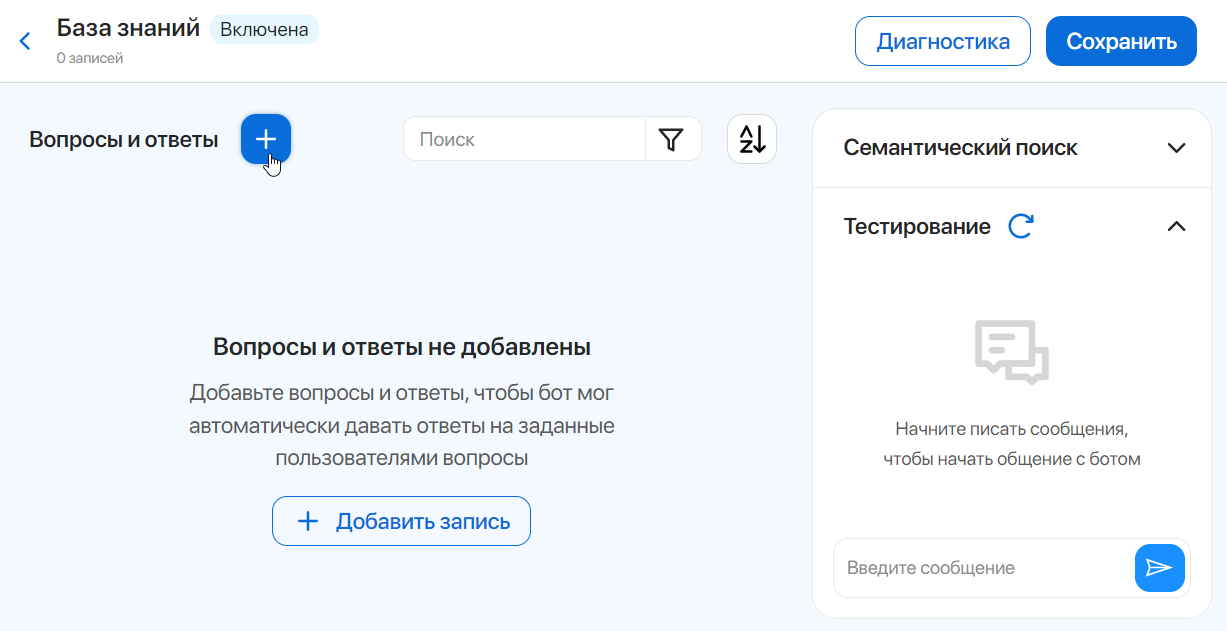Expand Семантический поиск with its chevron
1227x631 pixels.
1176,148
